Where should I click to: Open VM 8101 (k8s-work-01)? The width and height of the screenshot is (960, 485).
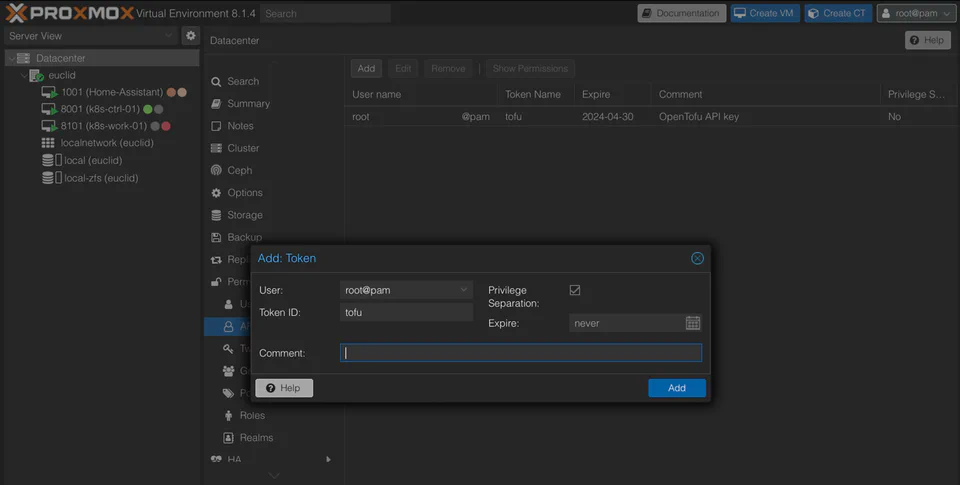click(104, 126)
